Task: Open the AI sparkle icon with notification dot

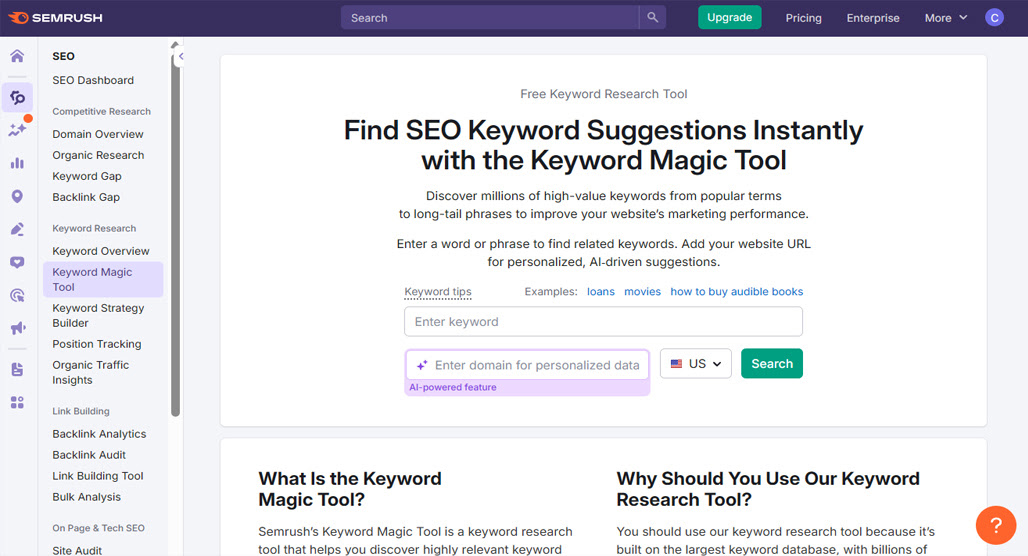Action: click(x=18, y=129)
